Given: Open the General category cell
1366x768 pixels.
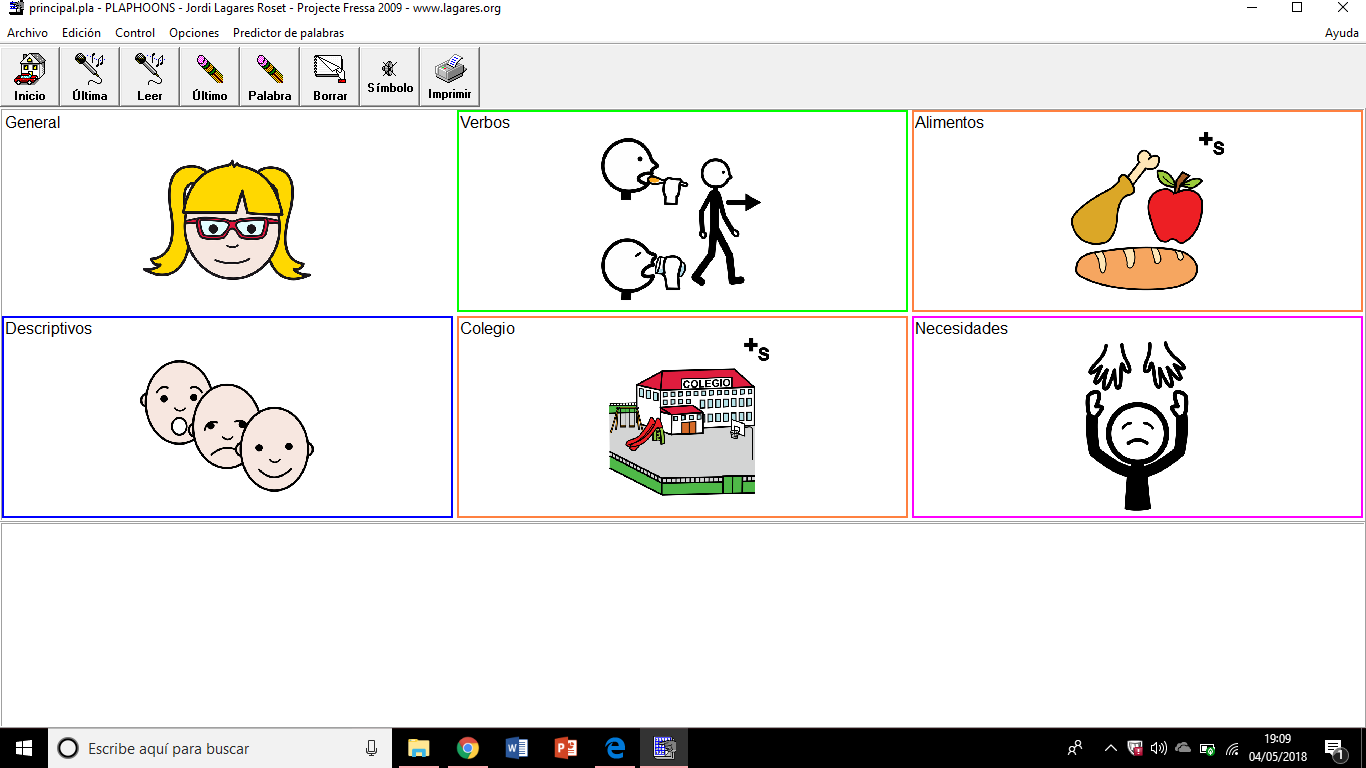Looking at the screenshot, I should pyautogui.click(x=227, y=211).
